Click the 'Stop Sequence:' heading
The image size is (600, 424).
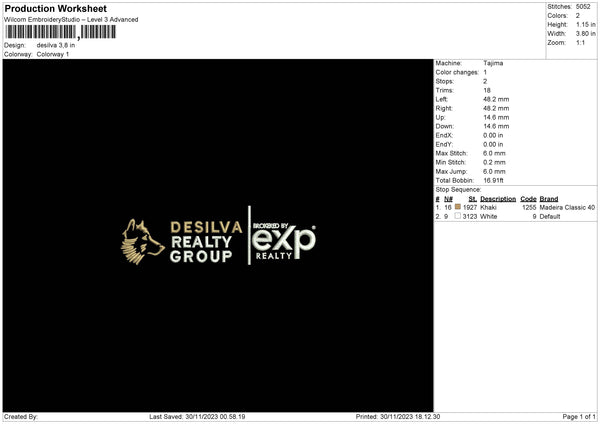pyautogui.click(x=458, y=190)
